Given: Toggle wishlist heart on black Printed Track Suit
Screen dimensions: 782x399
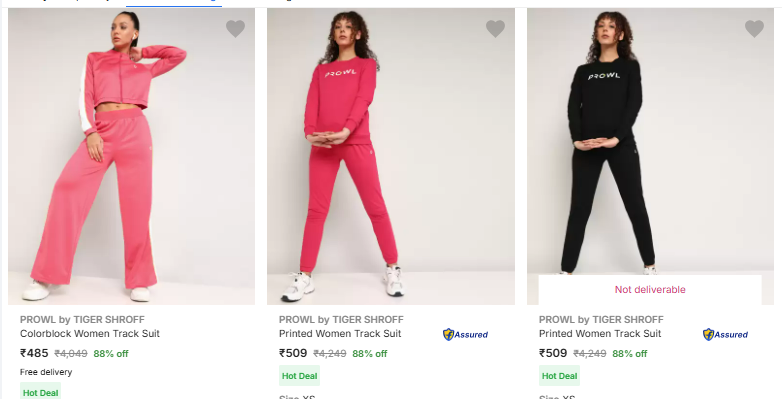Looking at the screenshot, I should (x=755, y=28).
